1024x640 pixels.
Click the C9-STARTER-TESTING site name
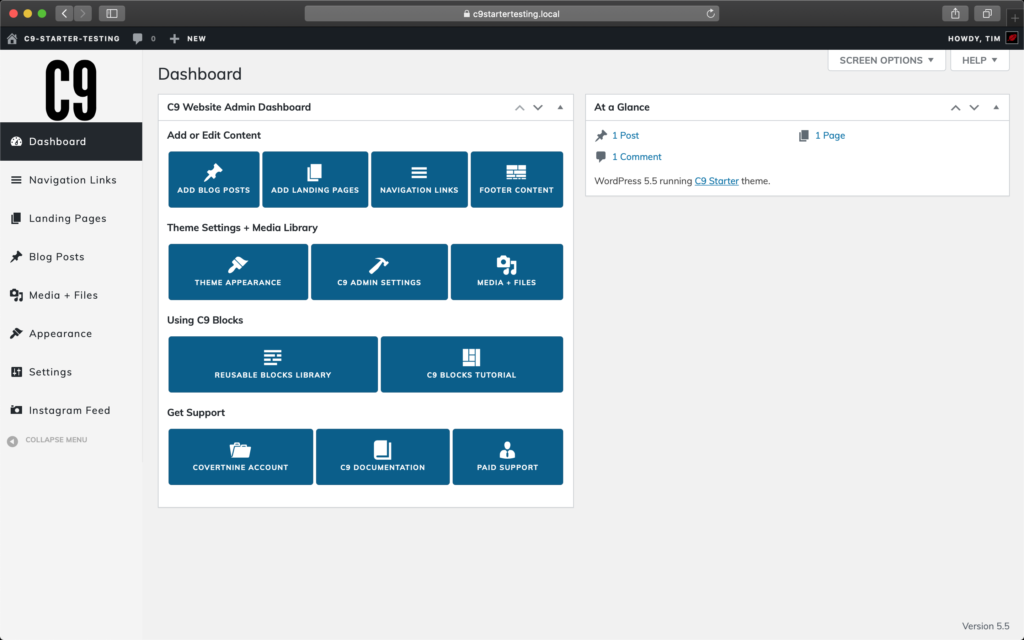coord(72,39)
